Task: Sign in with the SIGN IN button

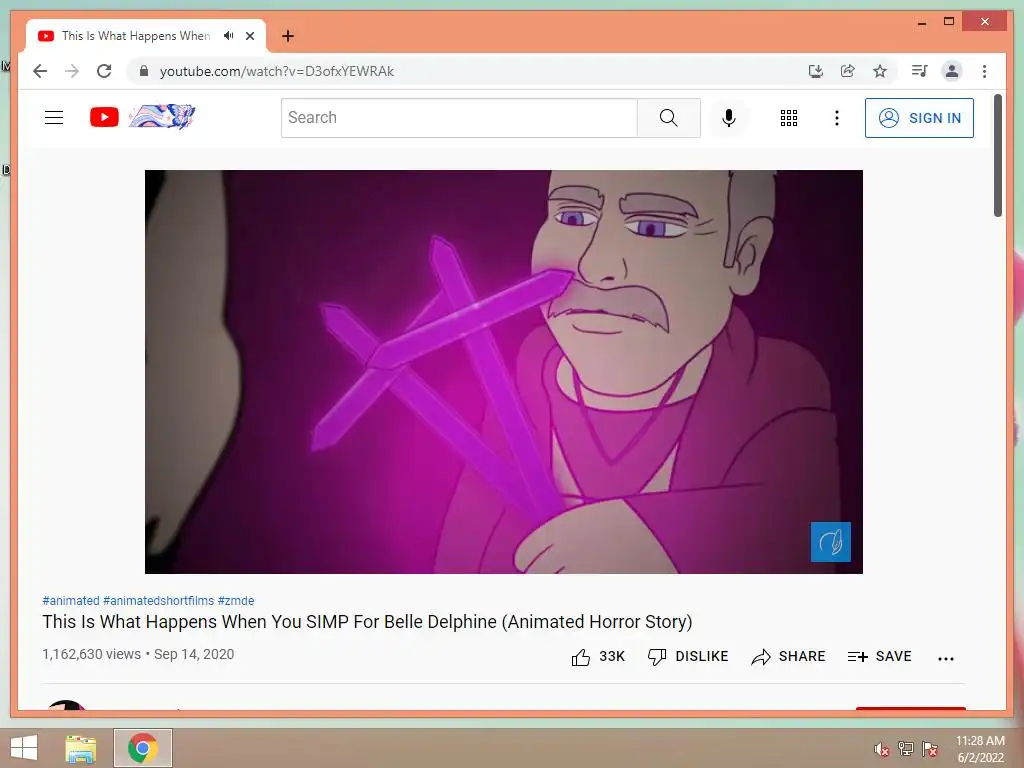Action: (x=919, y=118)
